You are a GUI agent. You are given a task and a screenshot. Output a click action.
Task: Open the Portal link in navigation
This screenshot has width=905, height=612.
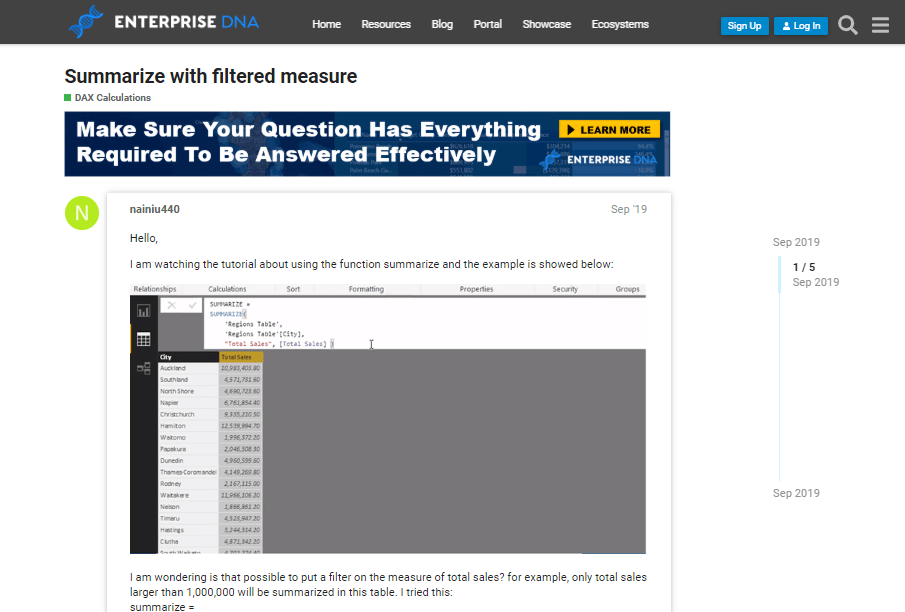(488, 24)
